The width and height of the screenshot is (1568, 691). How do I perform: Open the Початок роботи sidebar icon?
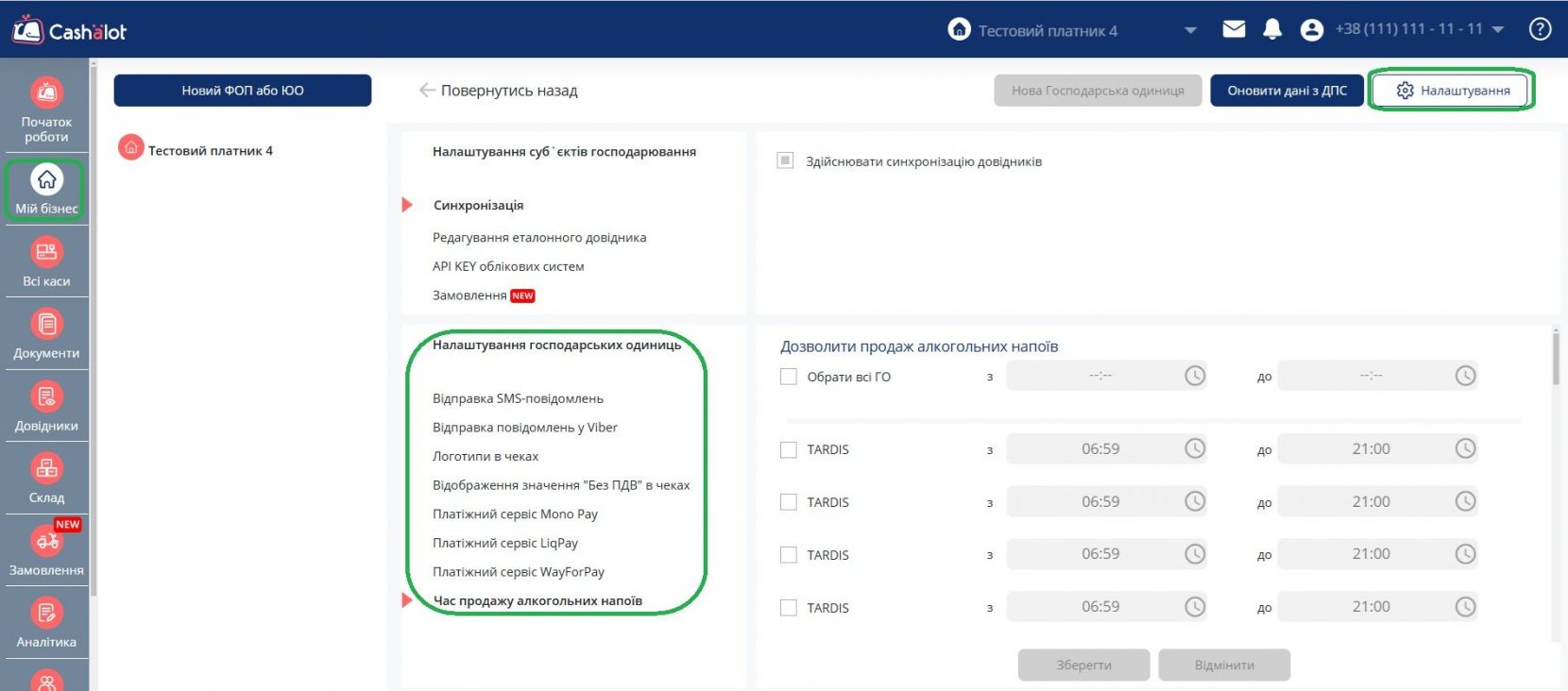click(46, 94)
